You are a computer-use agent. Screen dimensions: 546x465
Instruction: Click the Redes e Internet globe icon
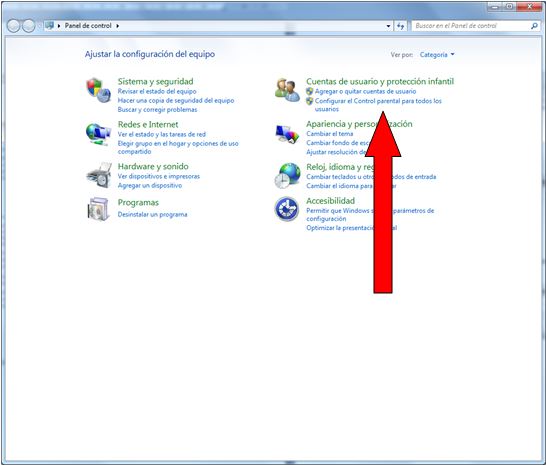(x=99, y=134)
